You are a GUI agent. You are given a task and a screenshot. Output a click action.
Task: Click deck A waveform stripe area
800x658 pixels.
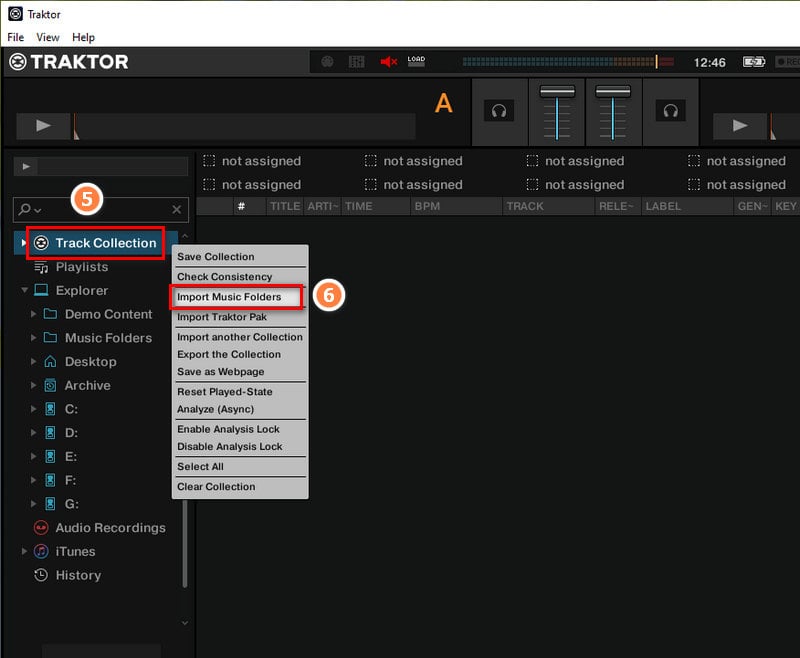(x=245, y=126)
